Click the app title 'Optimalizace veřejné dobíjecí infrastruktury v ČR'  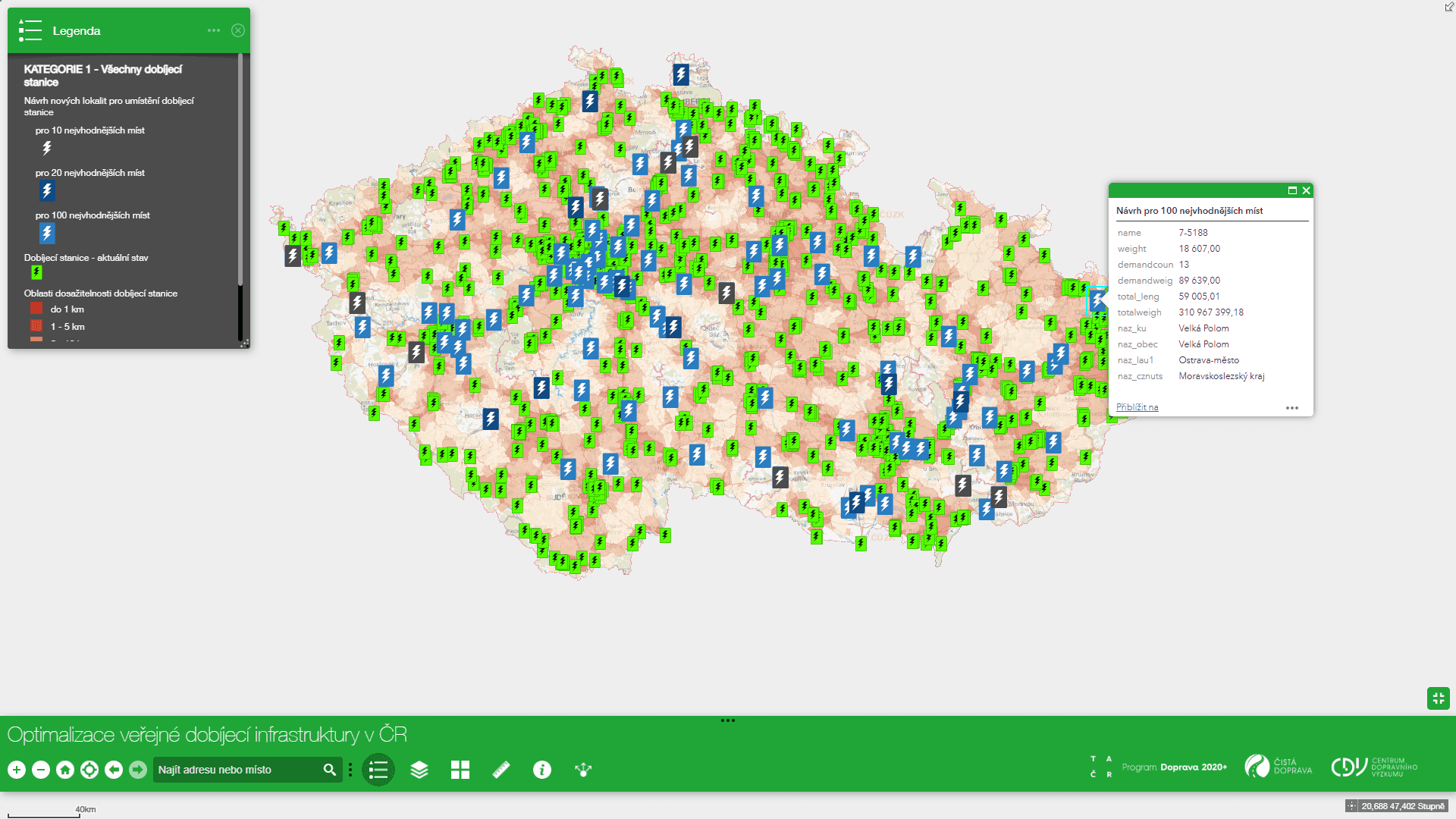pyautogui.click(x=207, y=735)
